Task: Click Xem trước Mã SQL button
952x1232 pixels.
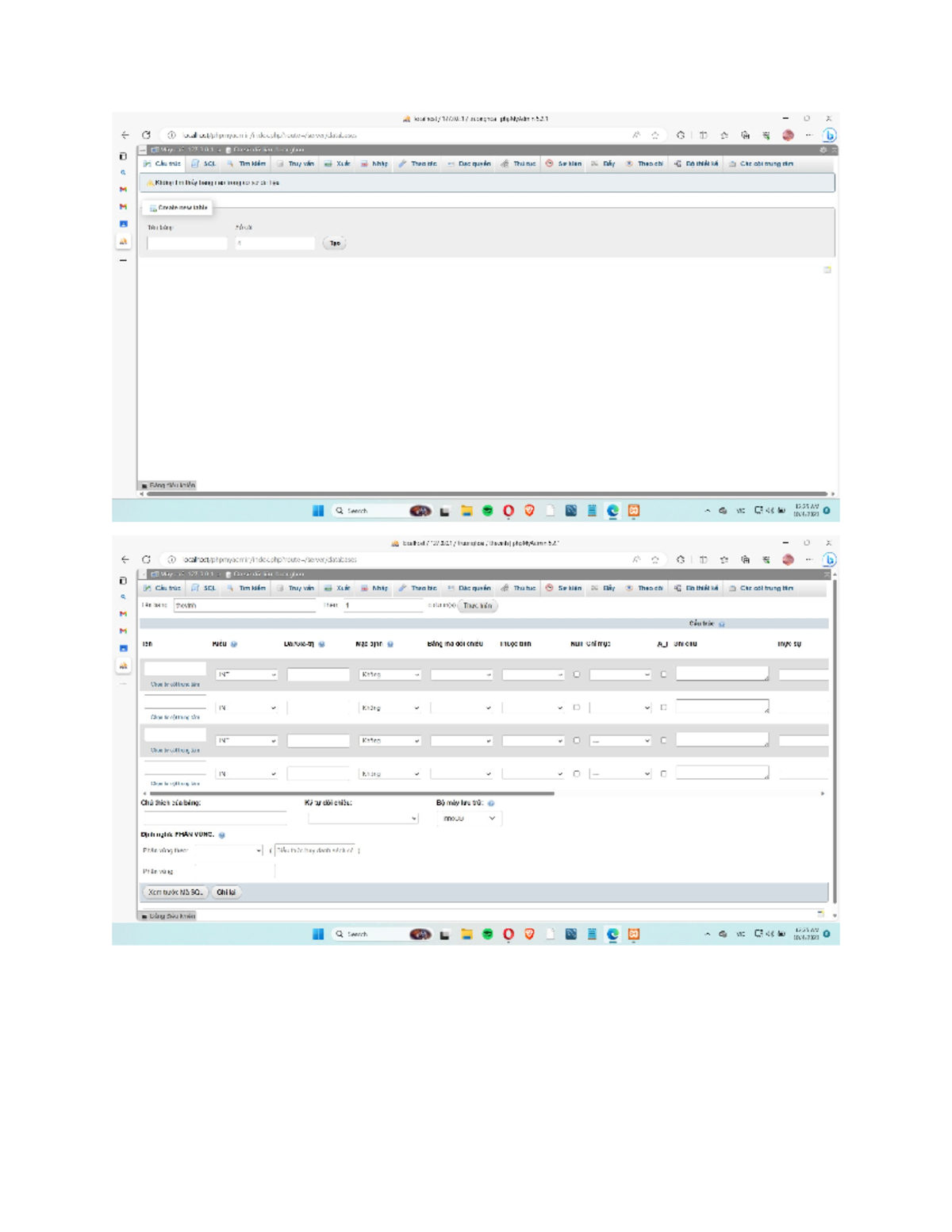Action: [175, 892]
